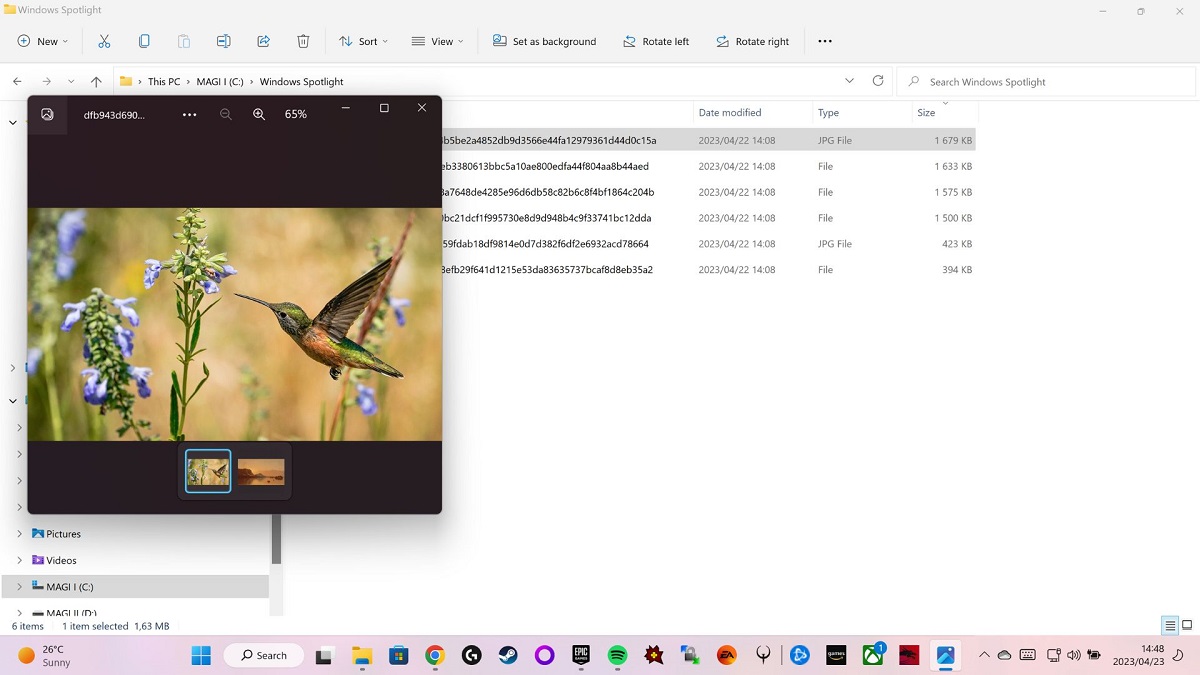Share the selected image

point(263,41)
